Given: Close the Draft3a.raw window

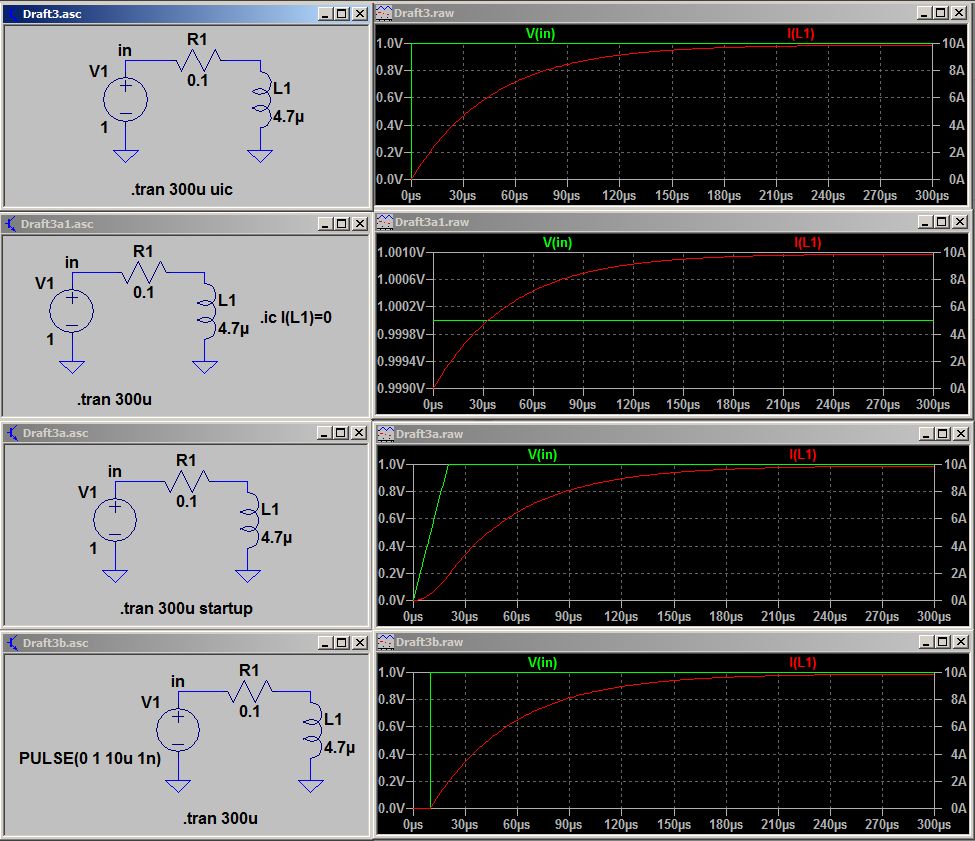Looking at the screenshot, I should [x=961, y=433].
